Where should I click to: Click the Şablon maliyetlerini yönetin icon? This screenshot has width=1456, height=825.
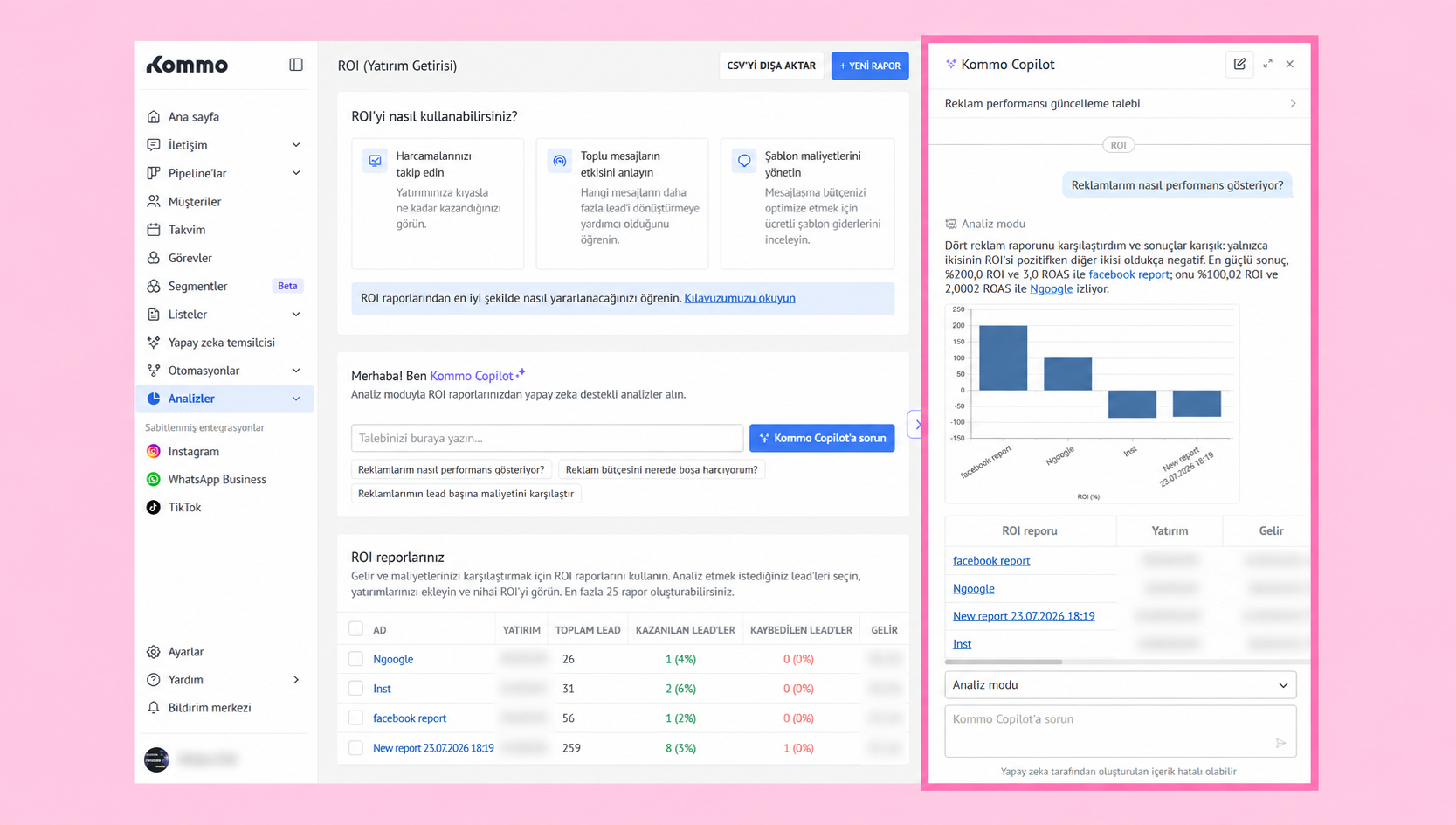point(744,161)
